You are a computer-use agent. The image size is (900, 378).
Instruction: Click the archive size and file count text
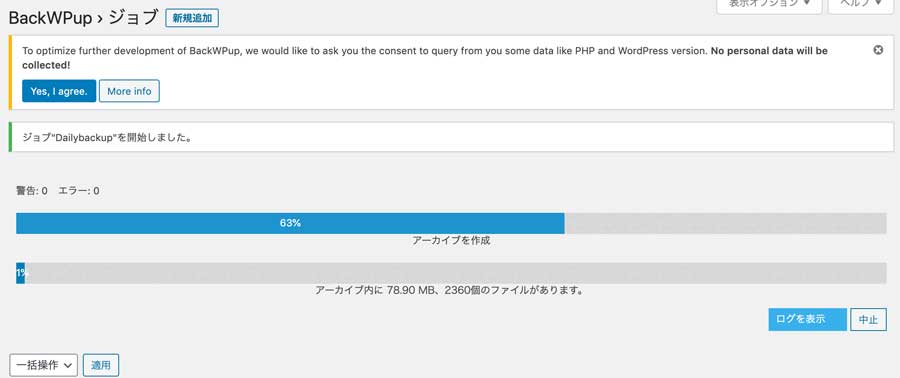click(x=449, y=291)
